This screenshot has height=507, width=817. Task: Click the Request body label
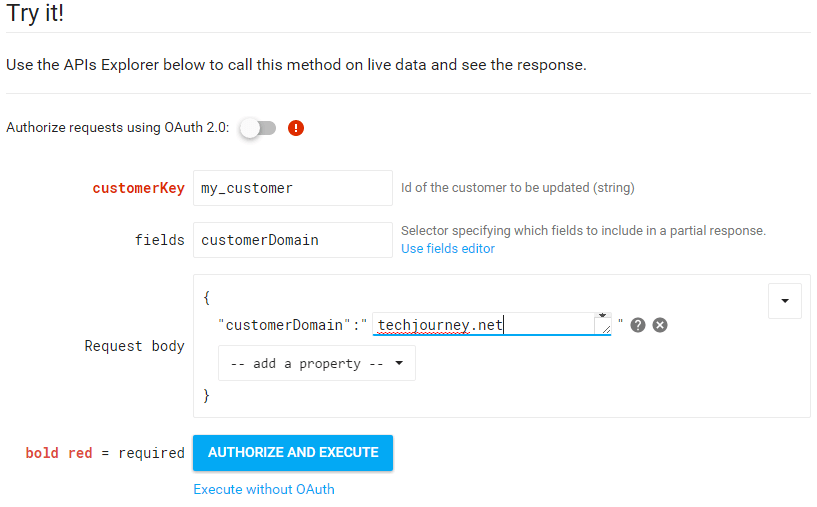click(x=134, y=346)
